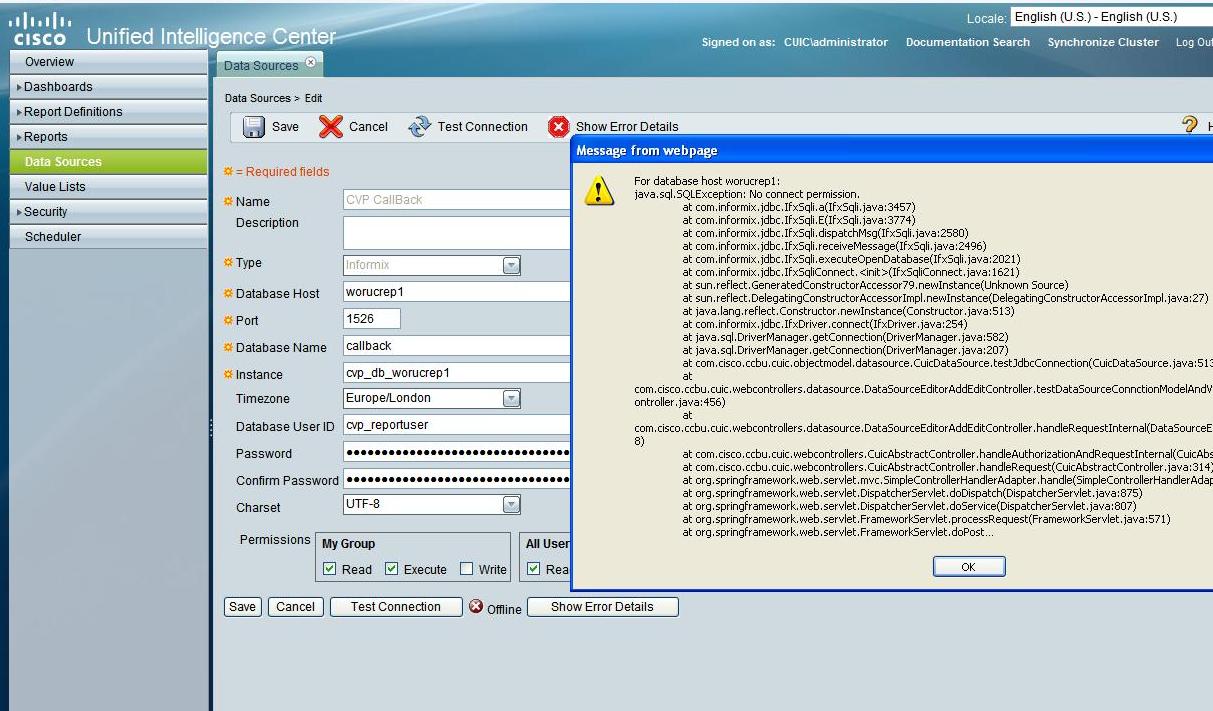Click the Password field
Viewport: 1213px width, 711px height.
[457, 452]
